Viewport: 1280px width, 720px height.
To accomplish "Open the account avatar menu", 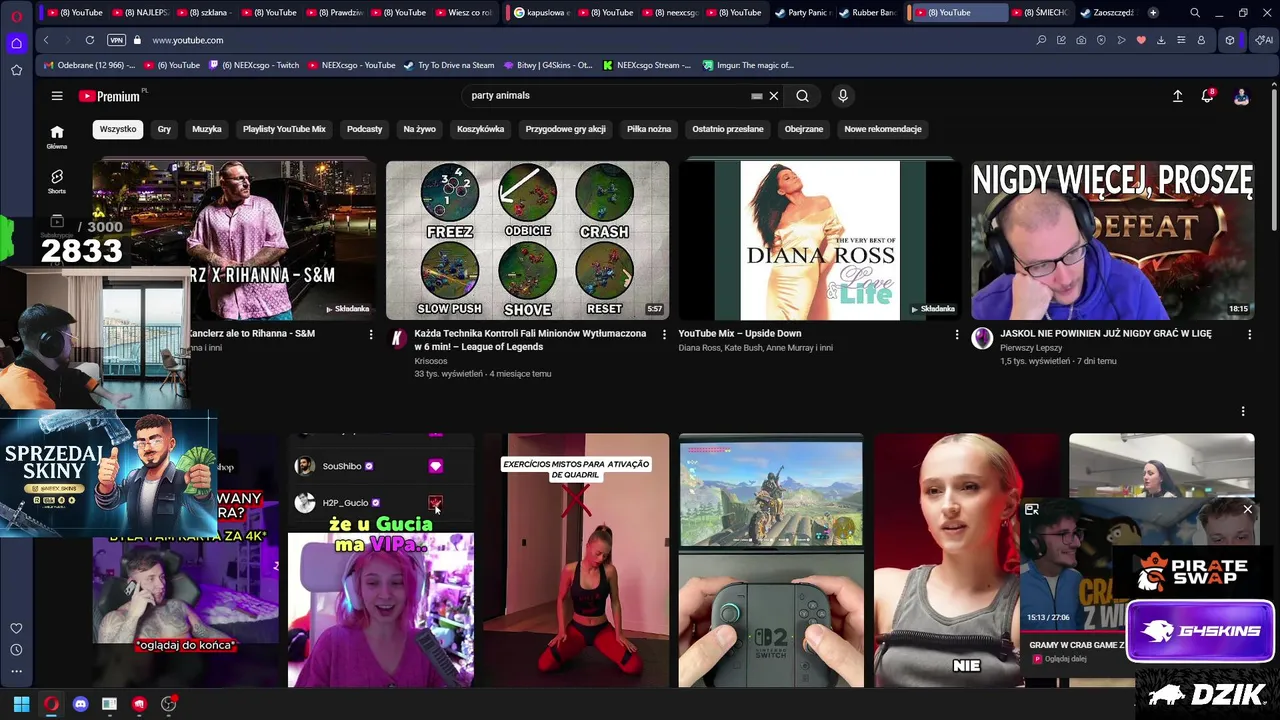I will pyautogui.click(x=1241, y=96).
